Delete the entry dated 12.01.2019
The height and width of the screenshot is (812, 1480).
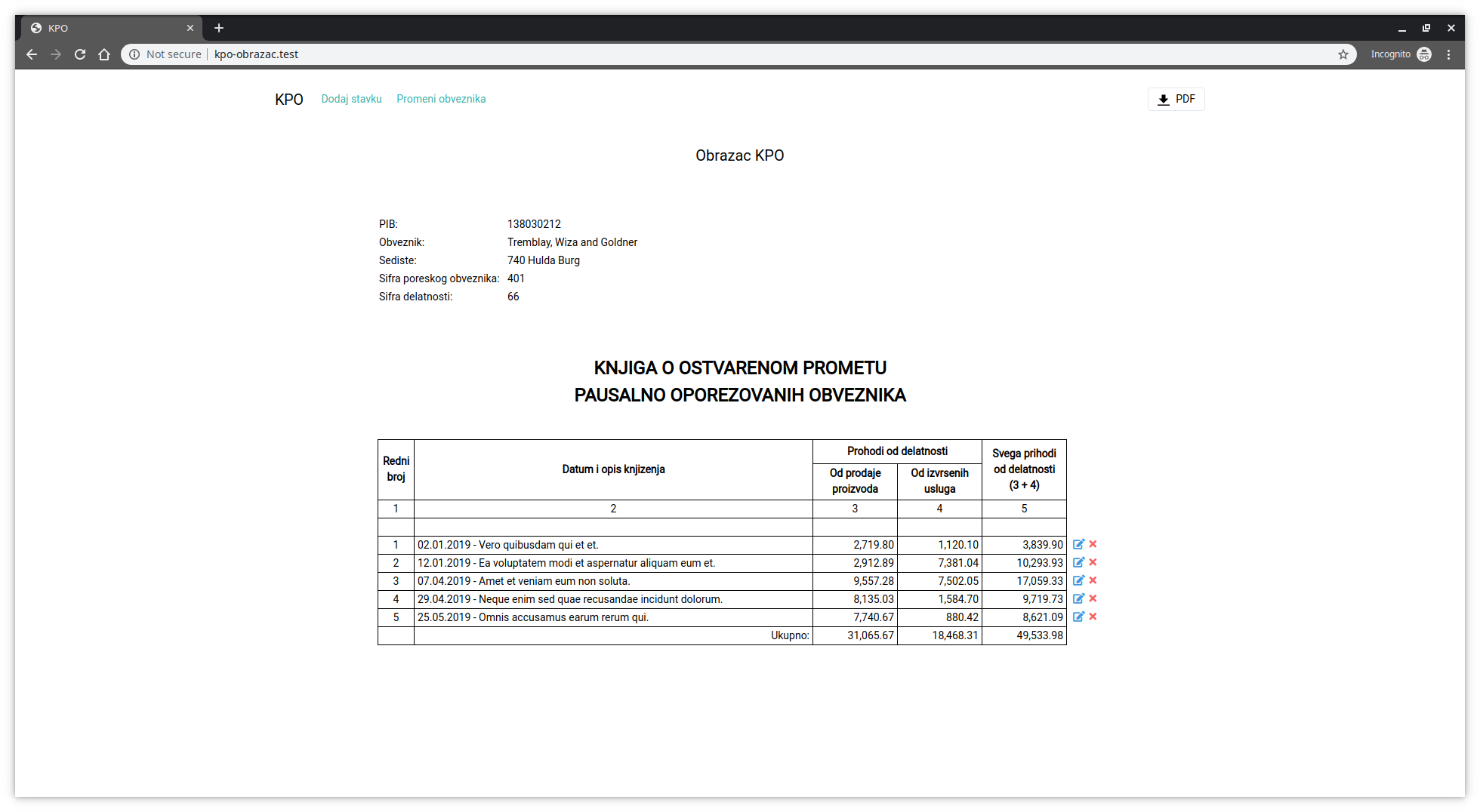[1093, 562]
